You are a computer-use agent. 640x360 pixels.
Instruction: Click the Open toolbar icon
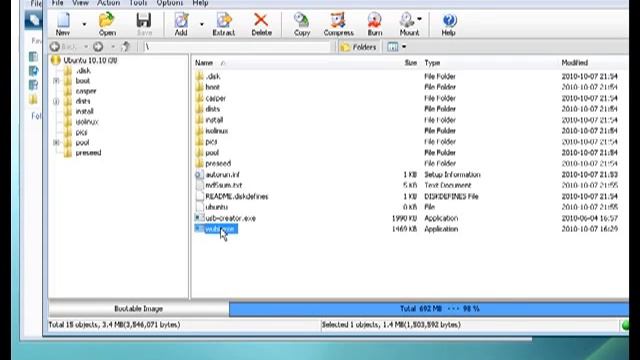click(107, 24)
